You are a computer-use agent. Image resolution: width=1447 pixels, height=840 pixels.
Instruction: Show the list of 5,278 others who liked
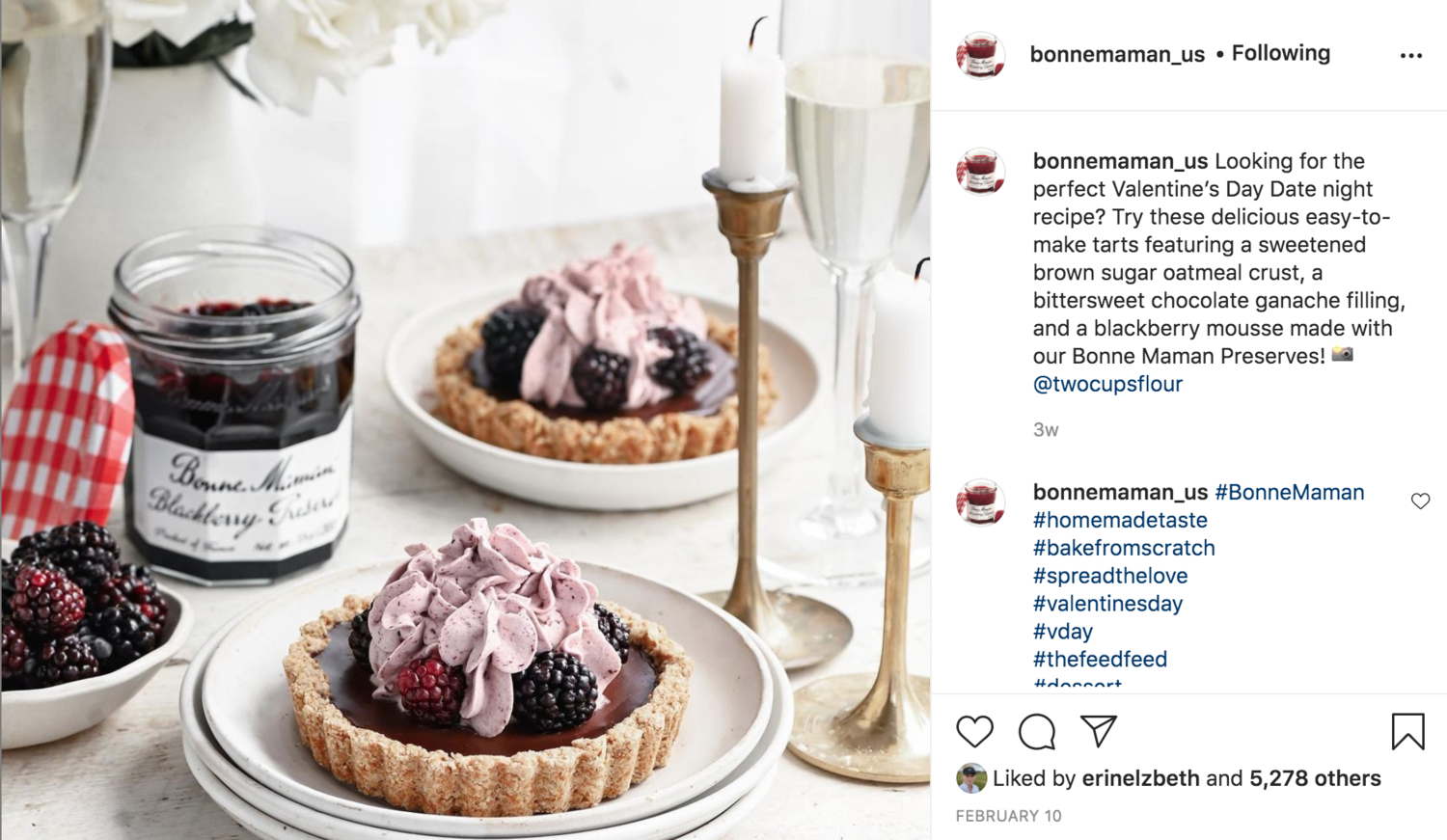[x=1315, y=778]
